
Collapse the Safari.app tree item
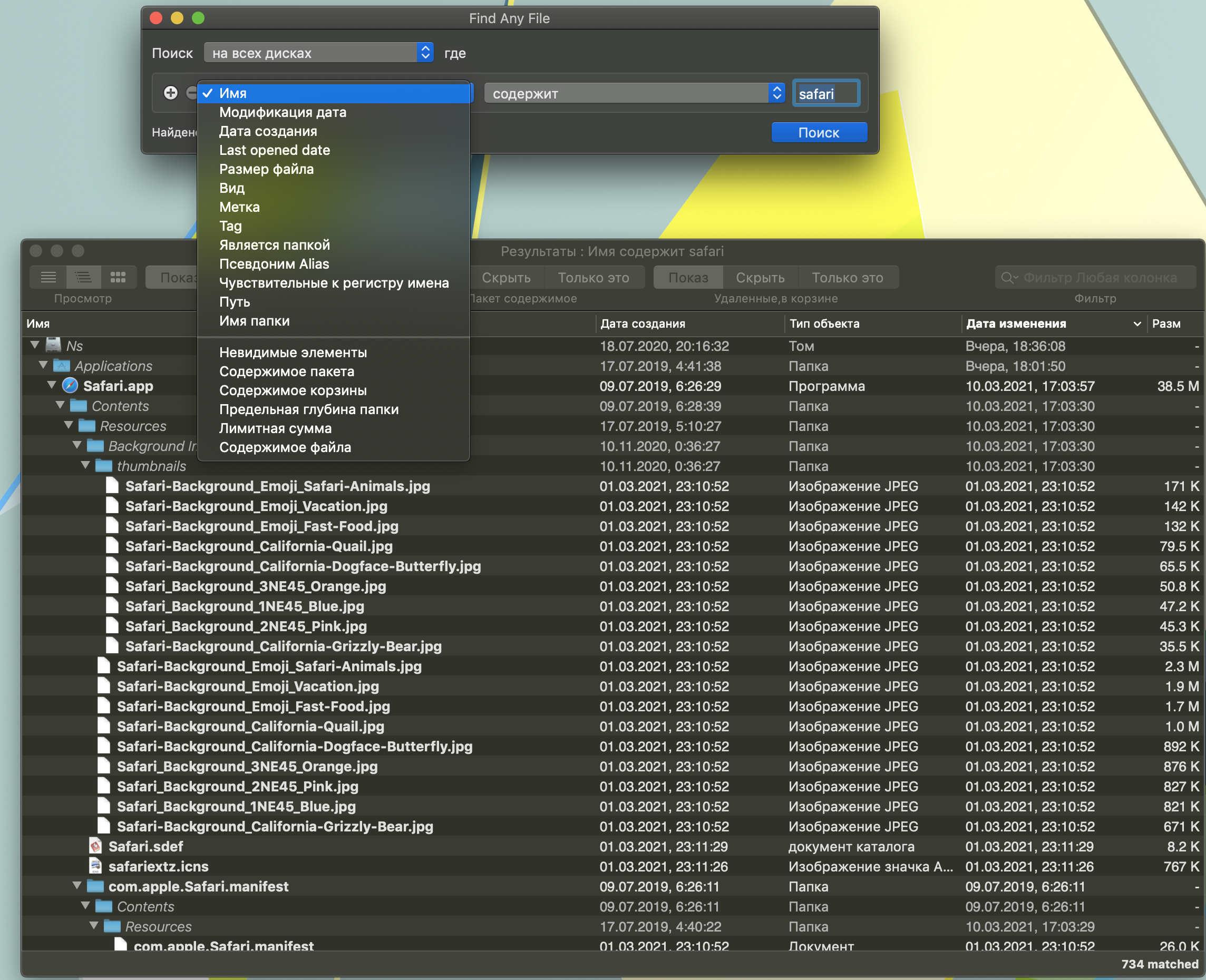click(x=52, y=386)
